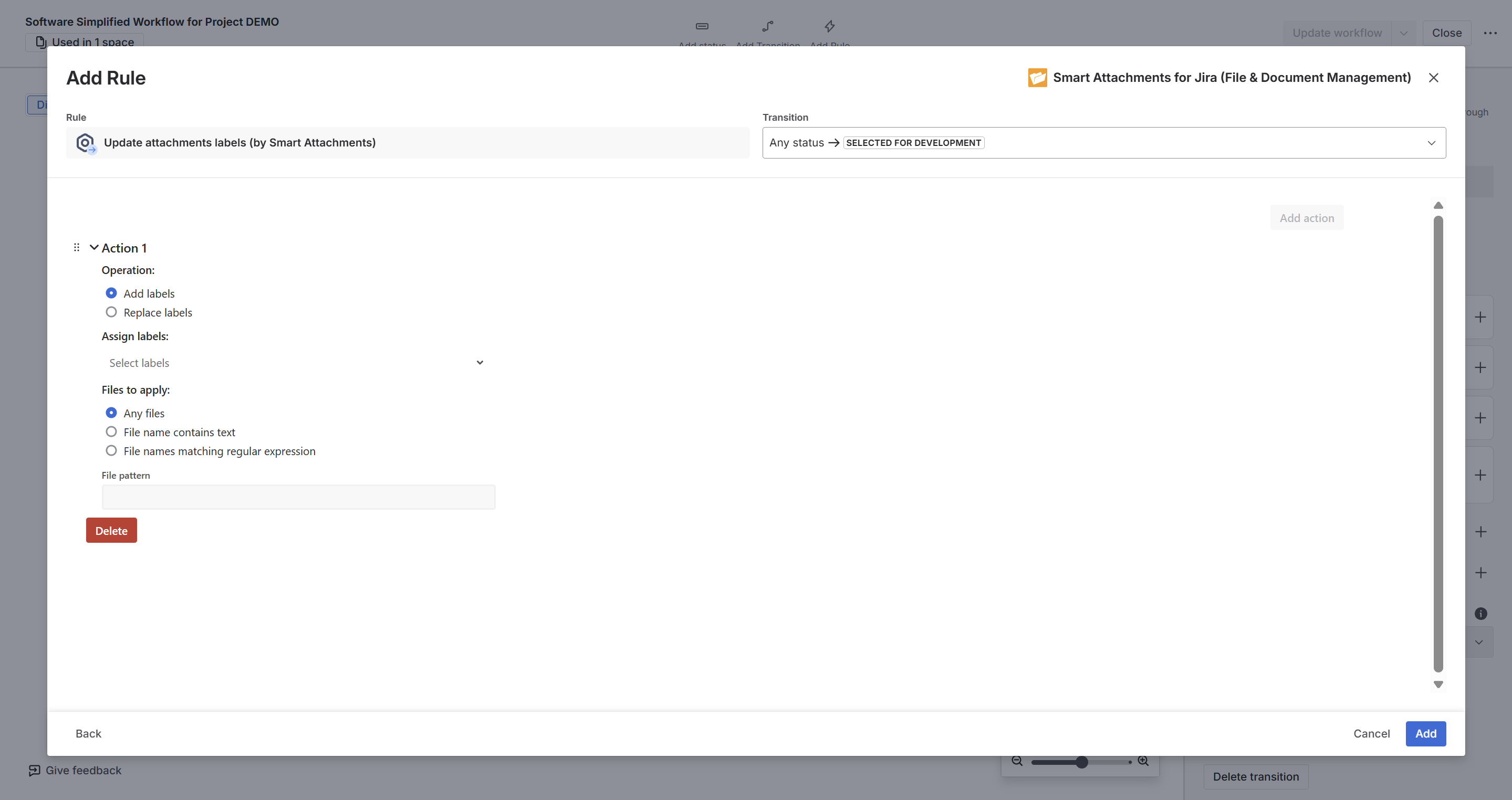Select the Replace labels operation
Screen dimensions: 1512x800
point(111,313)
